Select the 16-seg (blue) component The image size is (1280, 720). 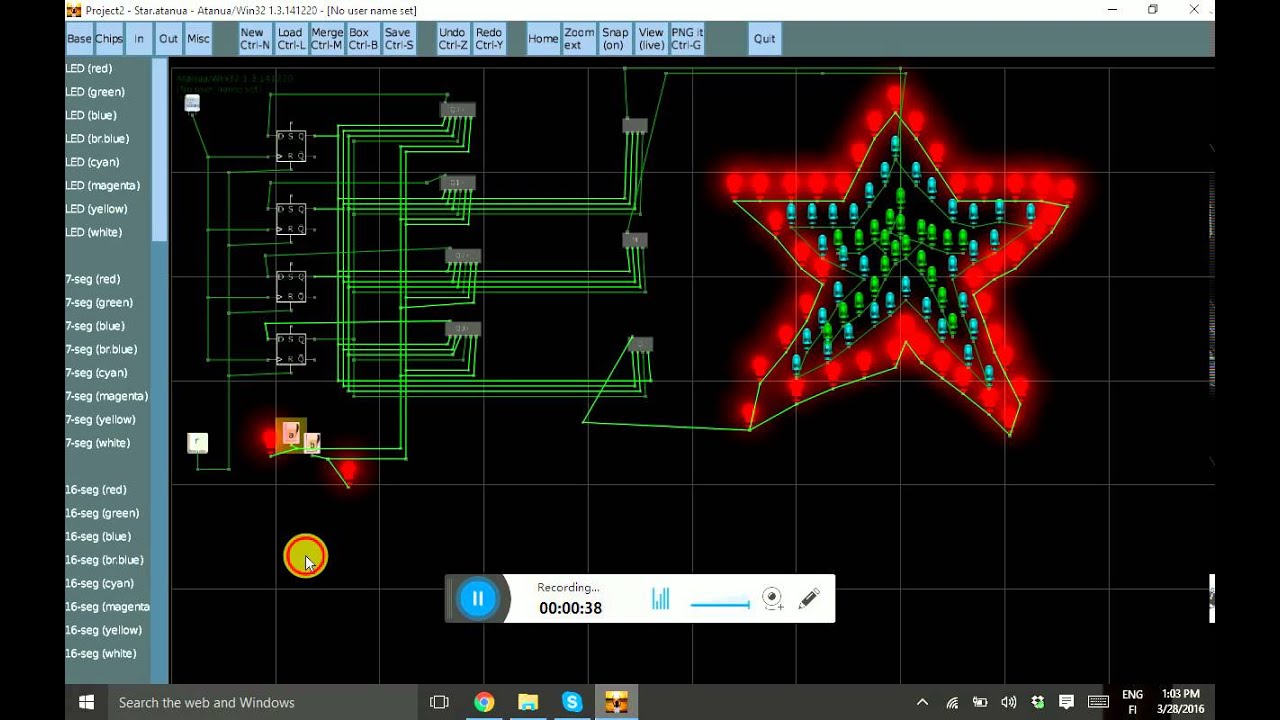tap(98, 536)
